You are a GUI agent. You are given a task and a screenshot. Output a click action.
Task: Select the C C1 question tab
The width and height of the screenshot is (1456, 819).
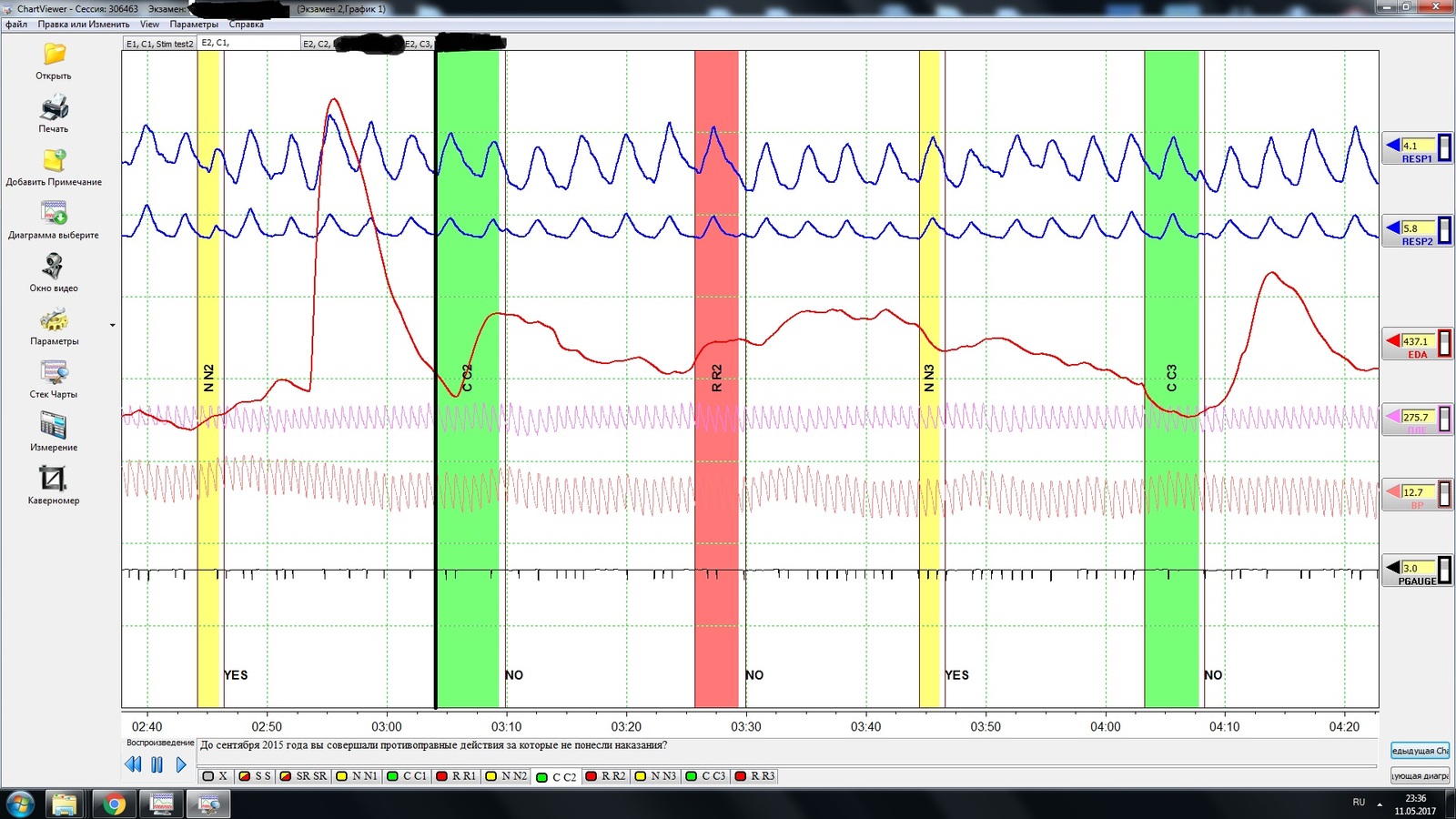(x=407, y=776)
